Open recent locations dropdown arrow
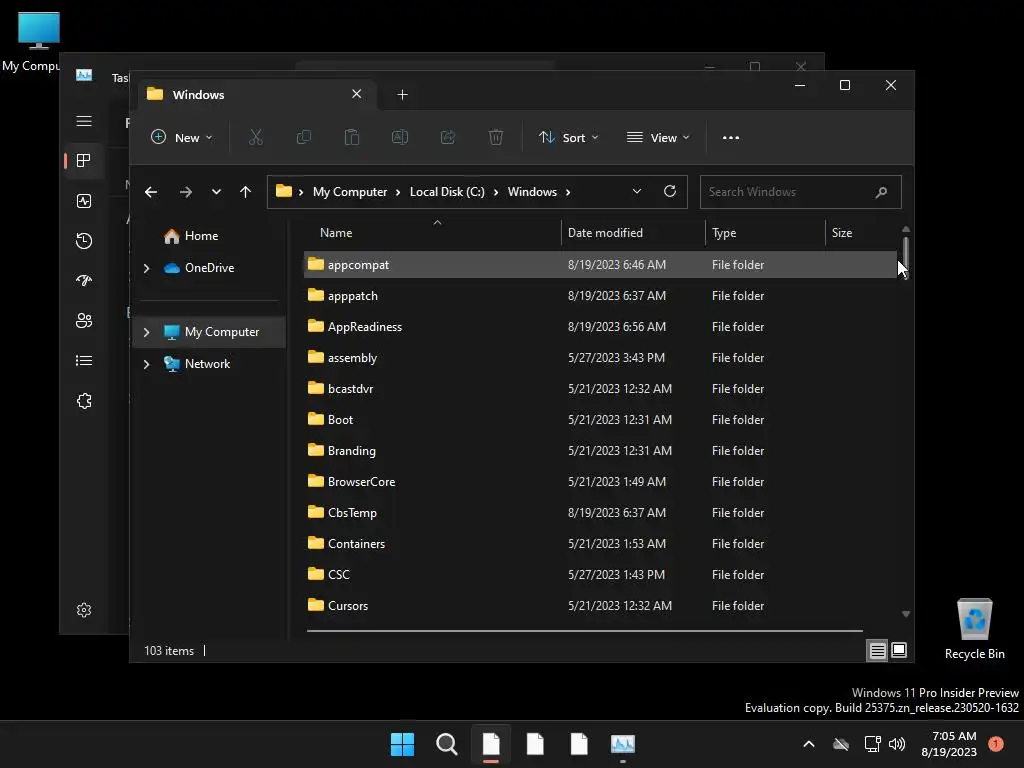Viewport: 1024px width, 768px height. pos(216,192)
